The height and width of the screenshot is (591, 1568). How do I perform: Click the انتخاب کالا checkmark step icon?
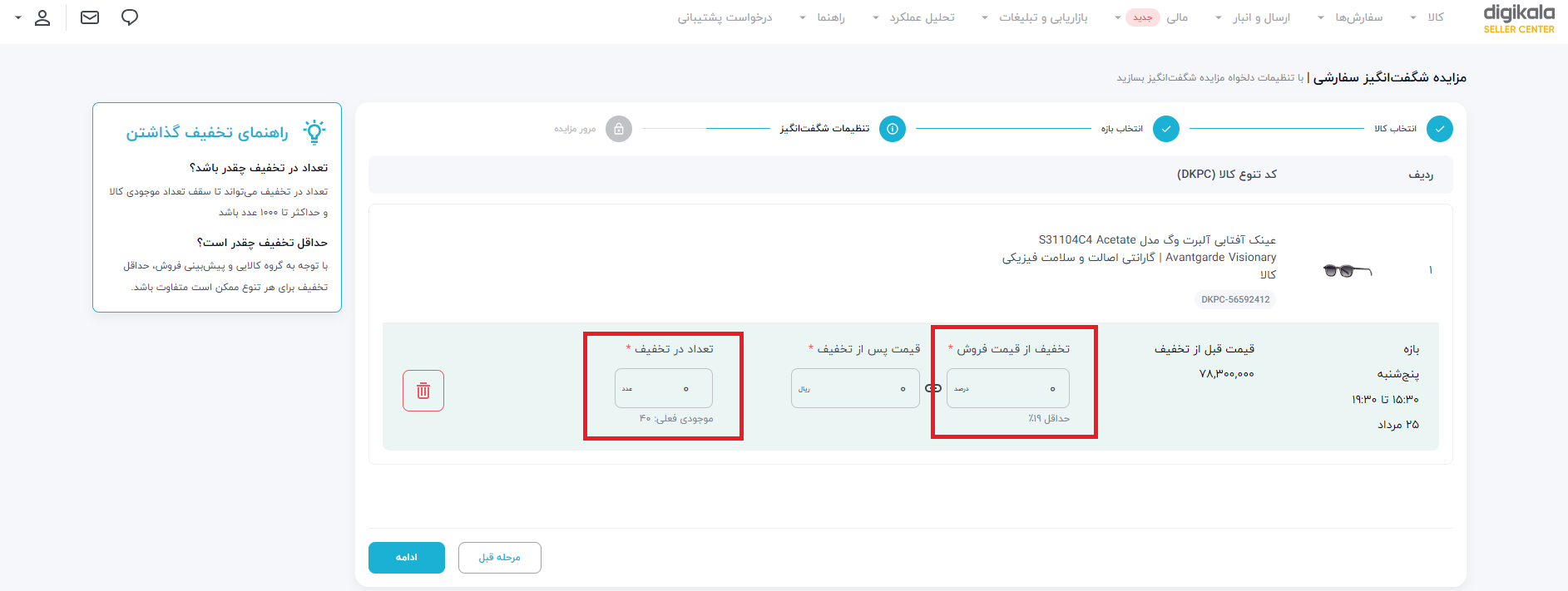click(x=1440, y=129)
